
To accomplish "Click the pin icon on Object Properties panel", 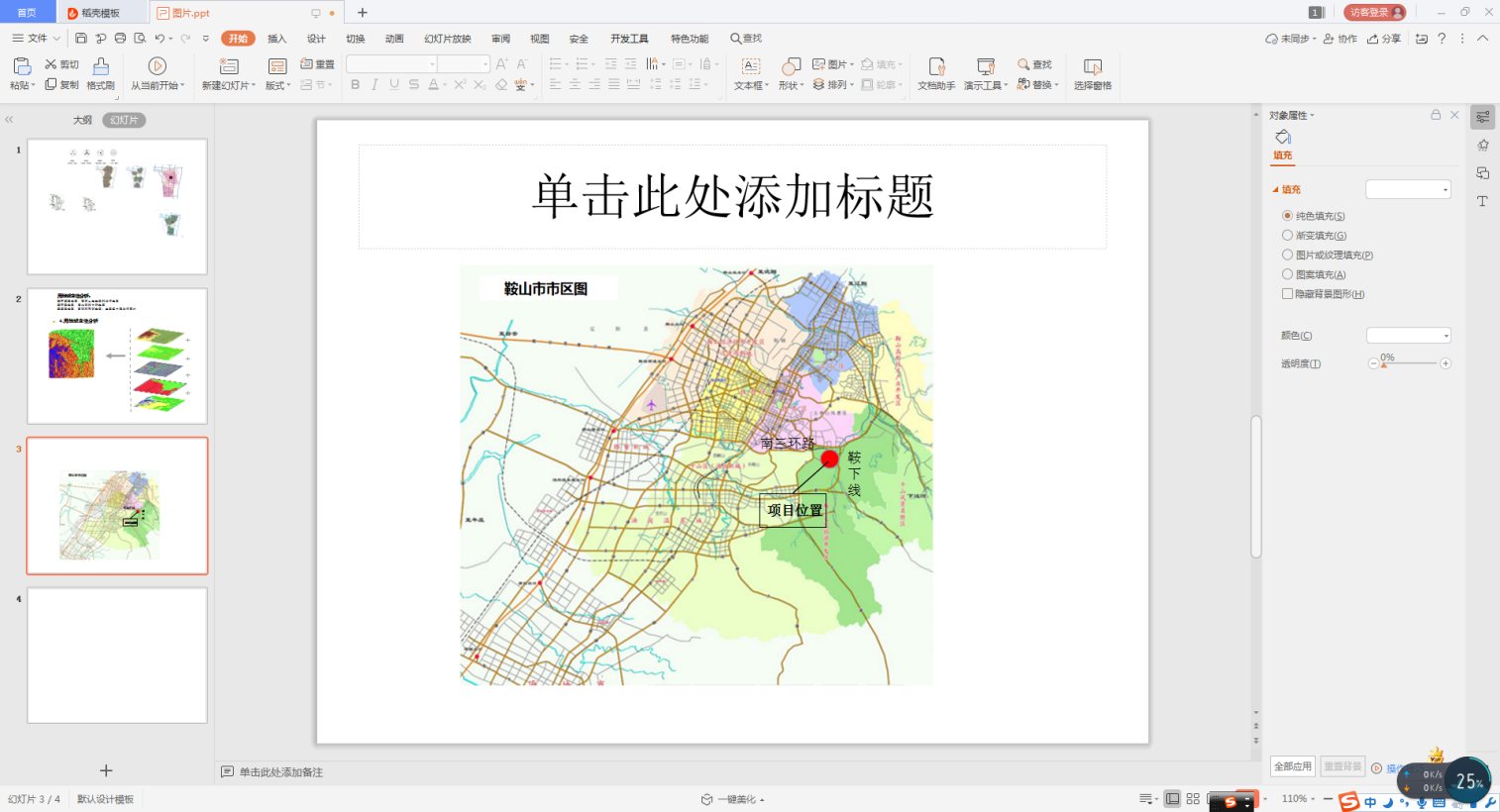I will coord(1436,115).
